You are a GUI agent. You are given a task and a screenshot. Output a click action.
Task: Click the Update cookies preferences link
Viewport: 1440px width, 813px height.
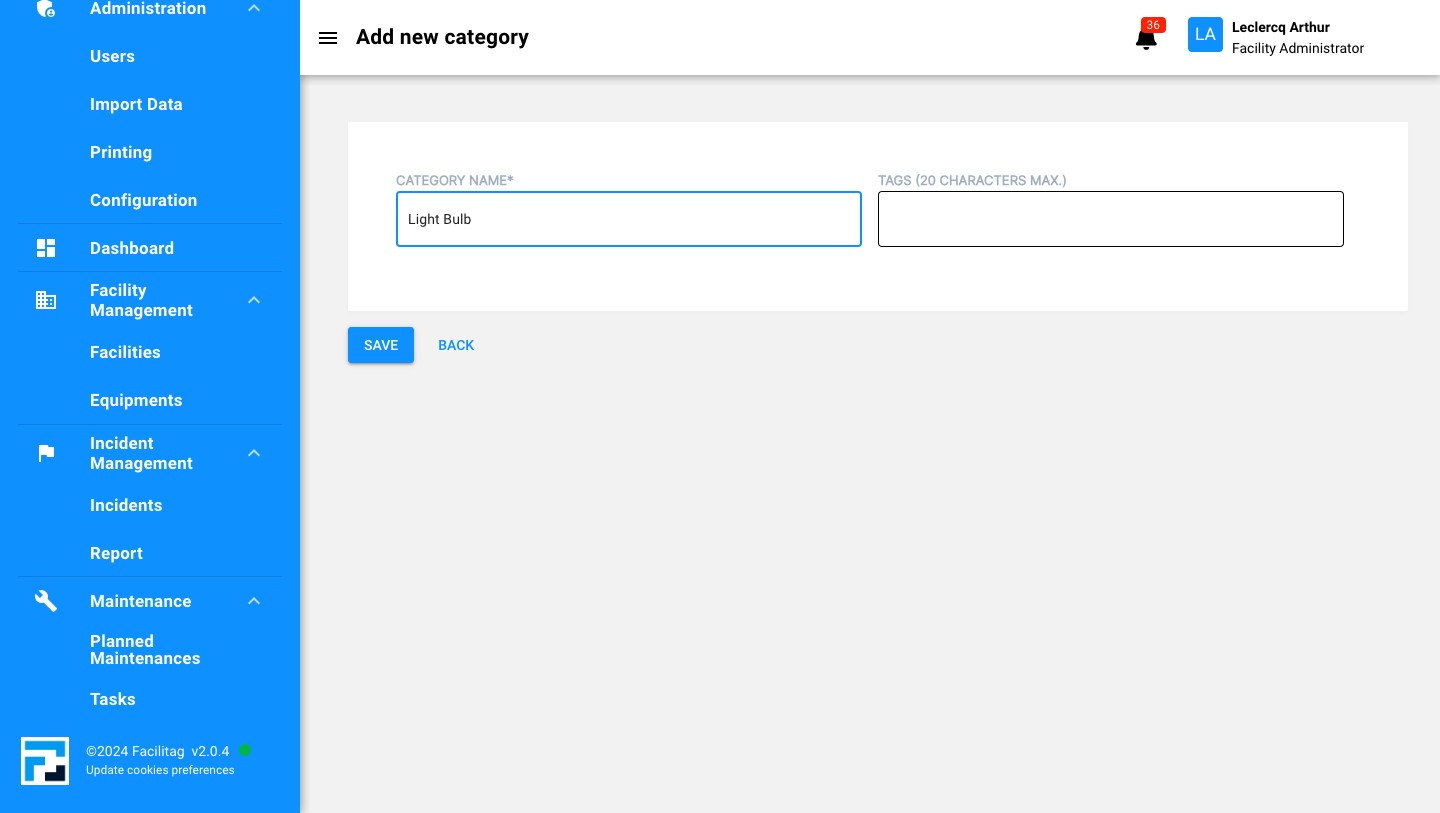(x=160, y=770)
